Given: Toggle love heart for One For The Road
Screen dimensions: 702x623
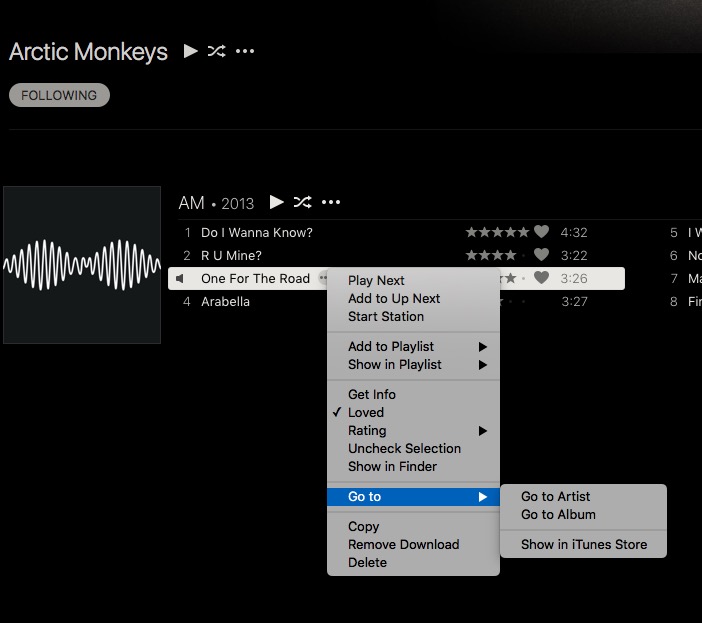Looking at the screenshot, I should click(x=541, y=278).
